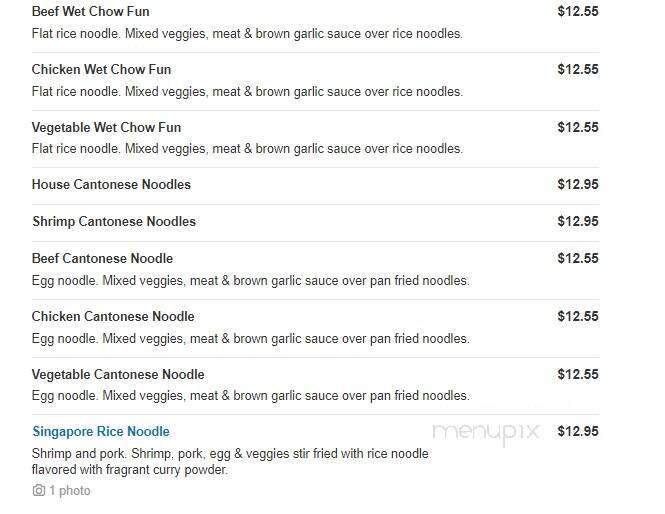This screenshot has height=514, width=665.
Task: Click the camera icon beside 1 photo
Action: 38,491
